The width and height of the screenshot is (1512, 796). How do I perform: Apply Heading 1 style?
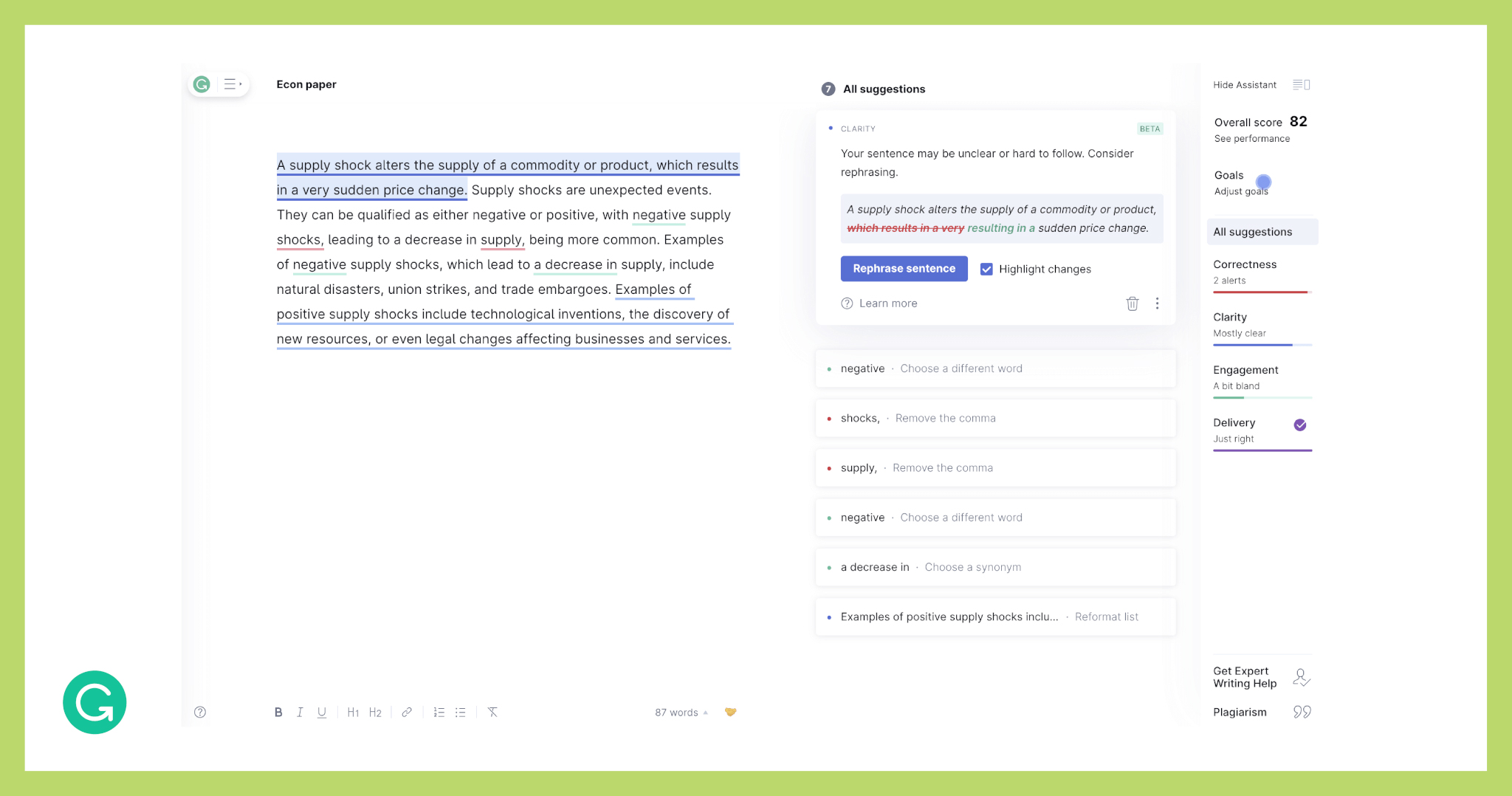[x=353, y=713]
